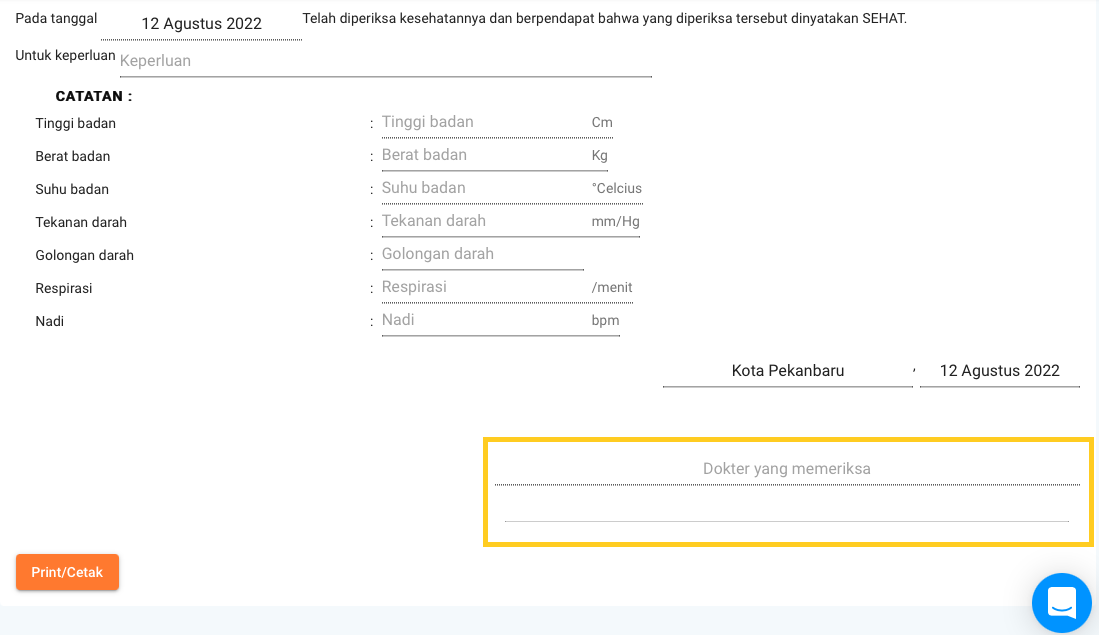Select the Pada tanggal date field
This screenshot has height=635, width=1099.
point(201,24)
